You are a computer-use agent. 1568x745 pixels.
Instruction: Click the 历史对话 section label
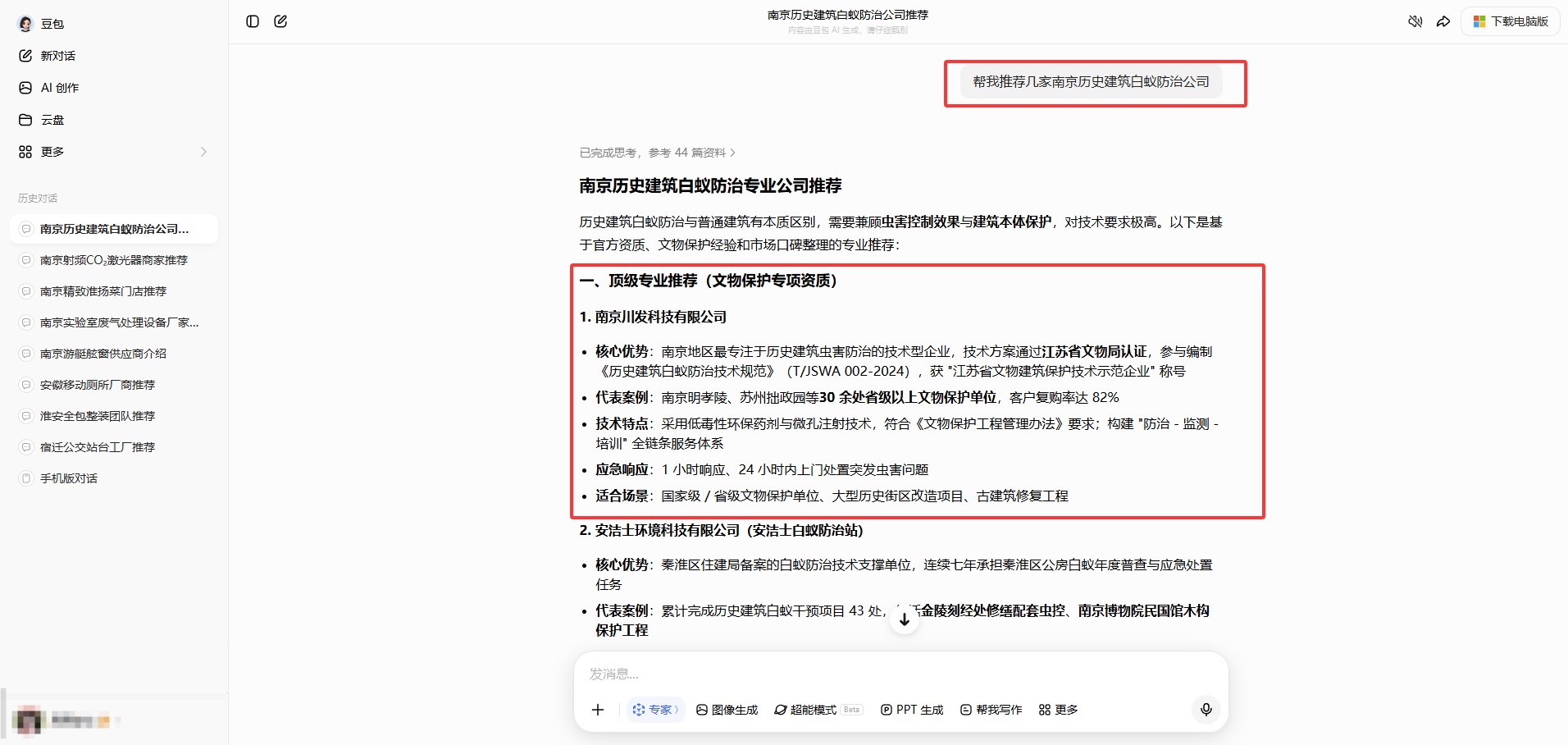tap(38, 199)
